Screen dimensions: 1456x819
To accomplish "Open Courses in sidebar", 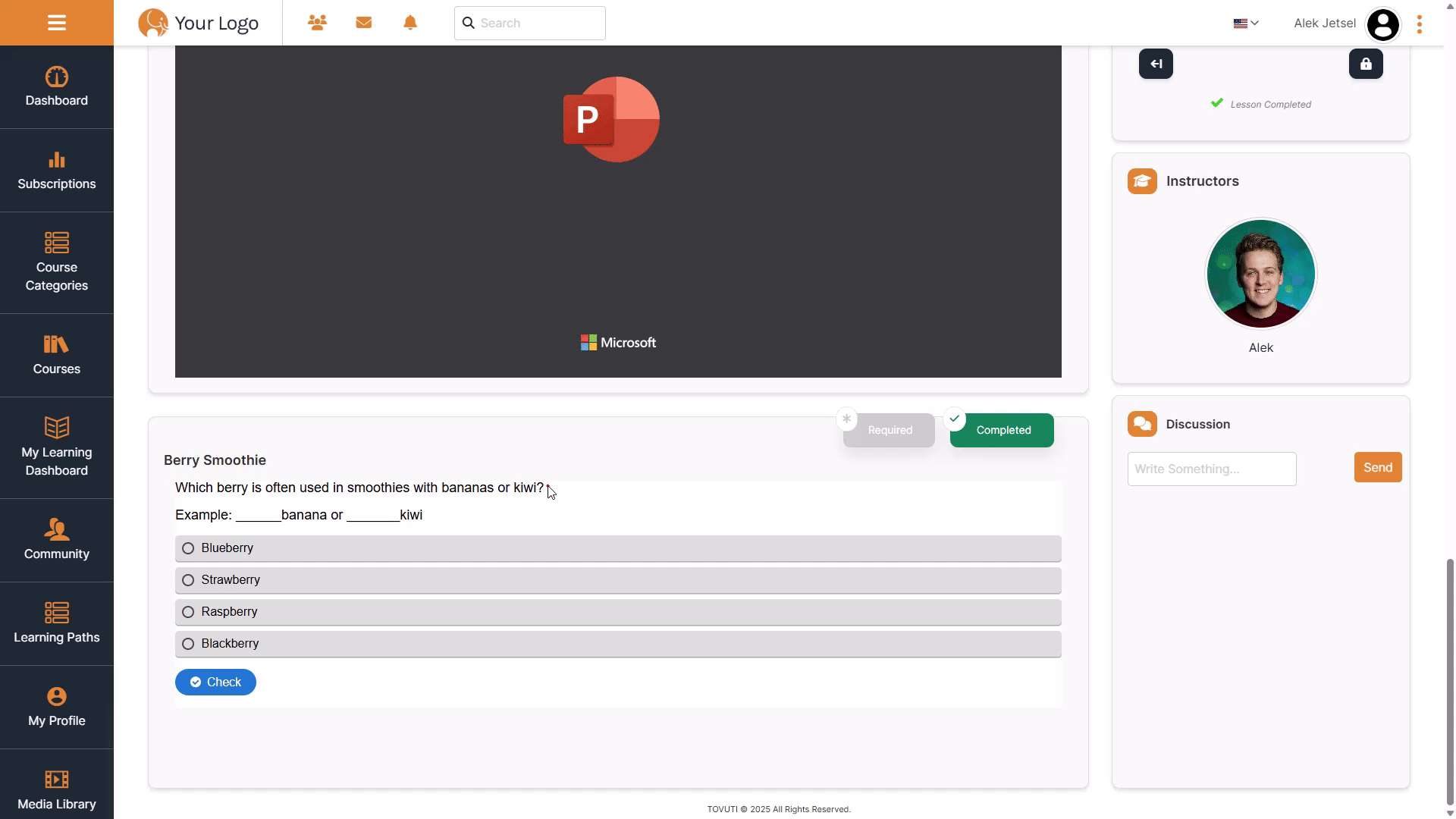I will [x=57, y=356].
